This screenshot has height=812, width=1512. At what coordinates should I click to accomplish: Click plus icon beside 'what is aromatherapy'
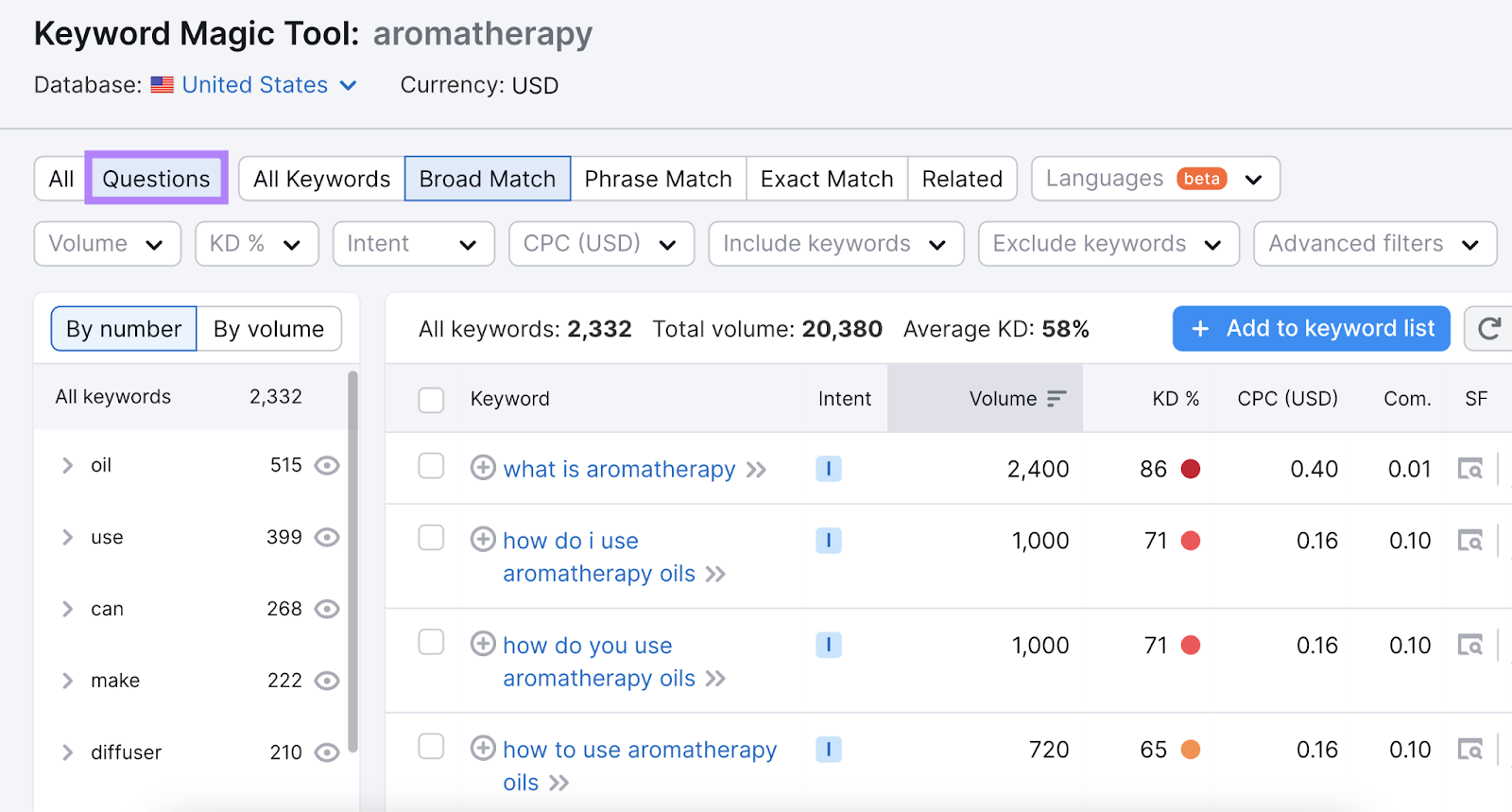pyautogui.click(x=483, y=468)
